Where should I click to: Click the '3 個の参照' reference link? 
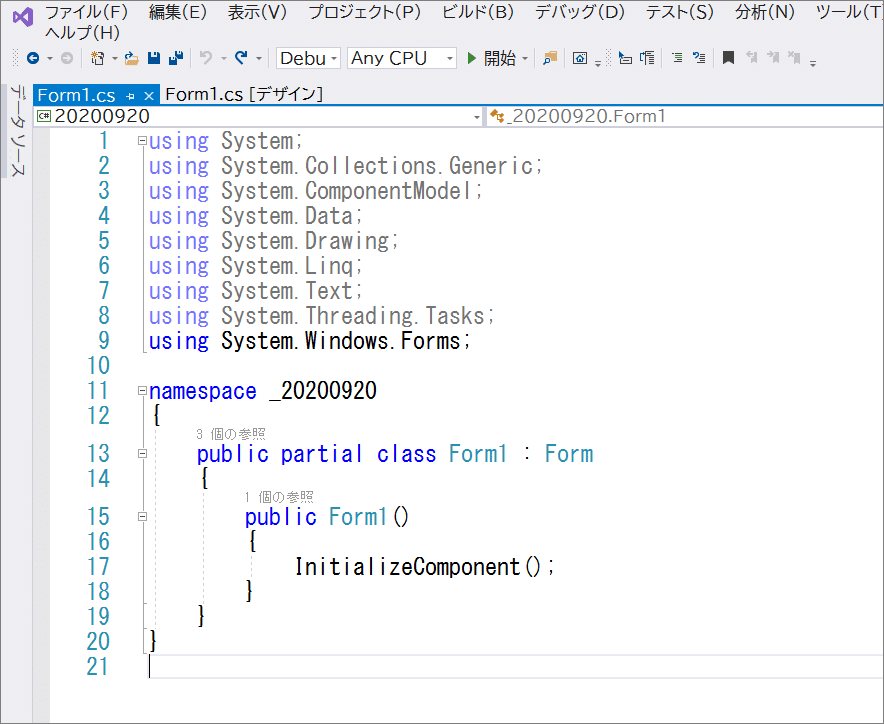point(231,434)
